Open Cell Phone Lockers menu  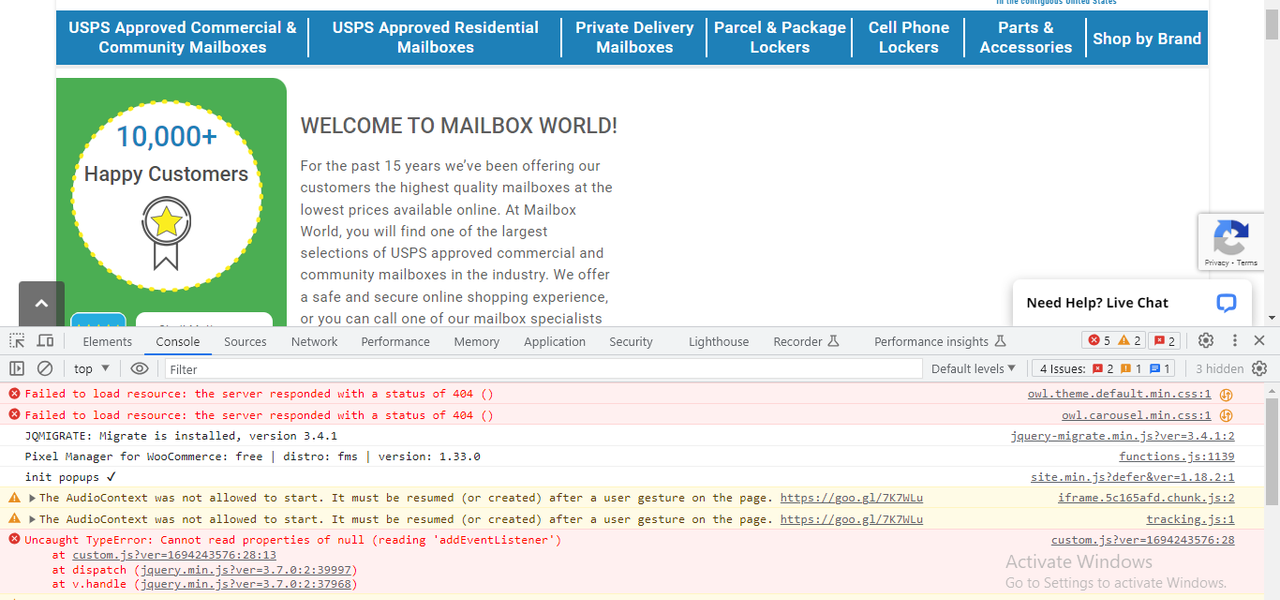click(909, 37)
